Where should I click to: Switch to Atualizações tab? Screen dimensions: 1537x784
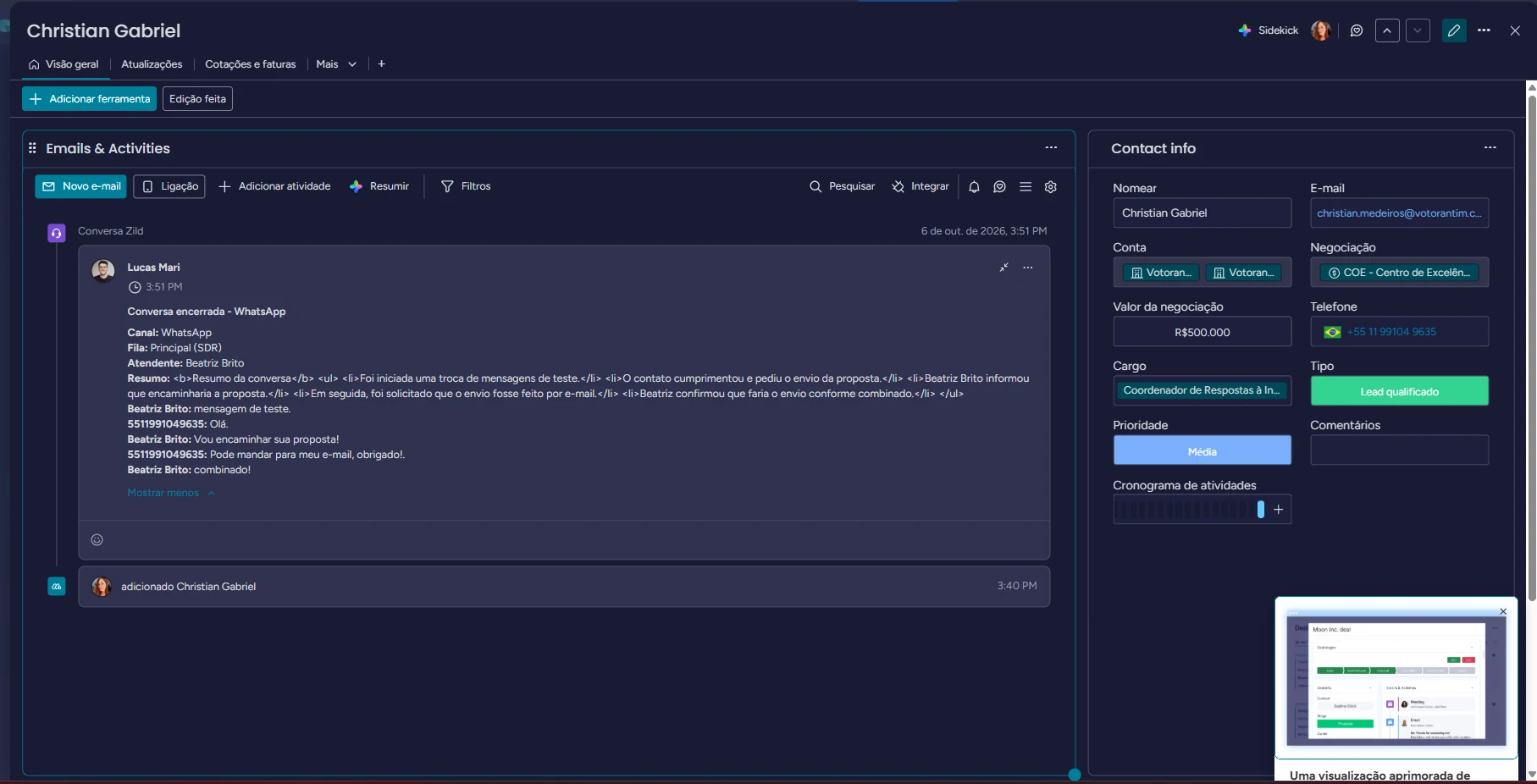click(152, 64)
